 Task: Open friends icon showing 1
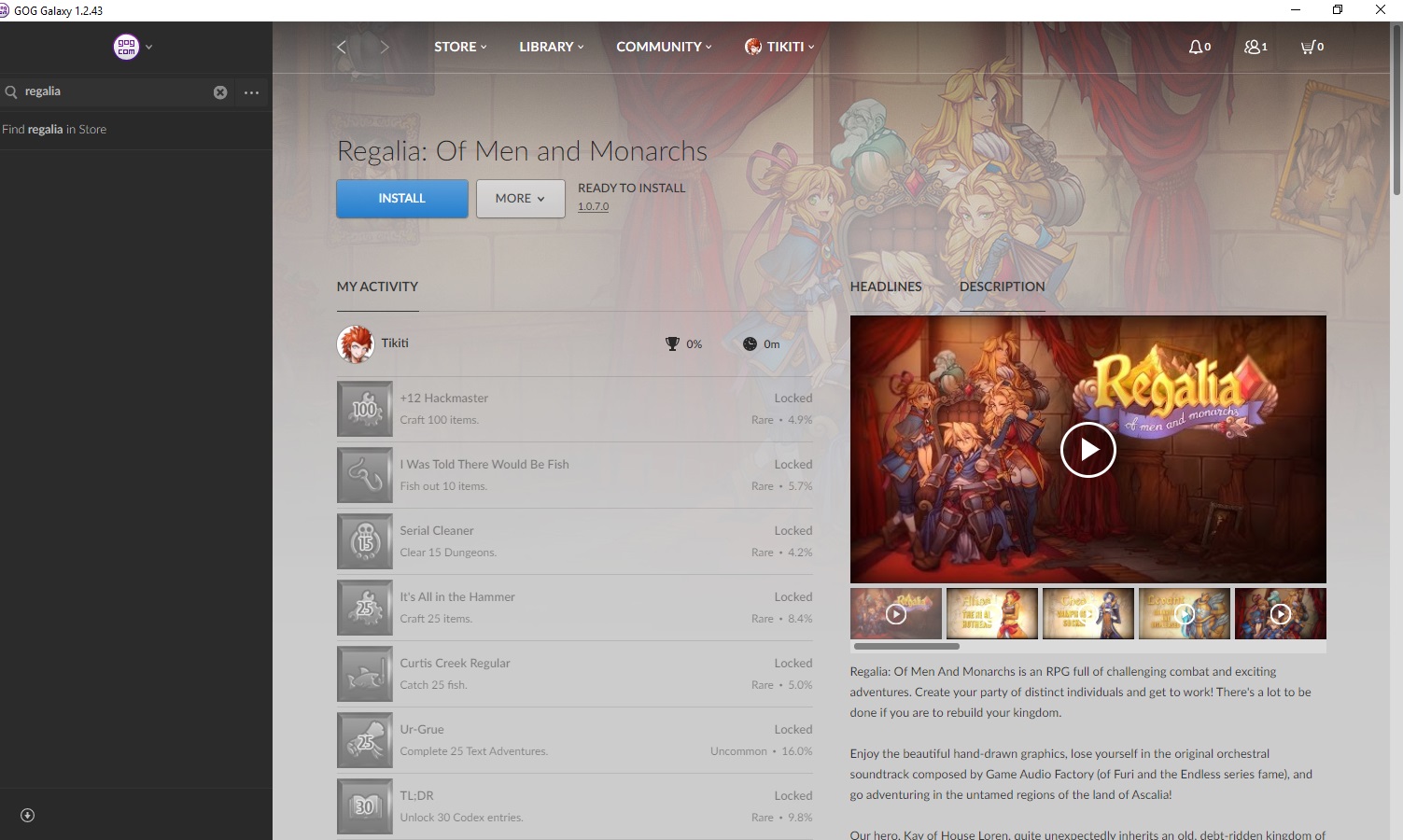tap(1256, 47)
